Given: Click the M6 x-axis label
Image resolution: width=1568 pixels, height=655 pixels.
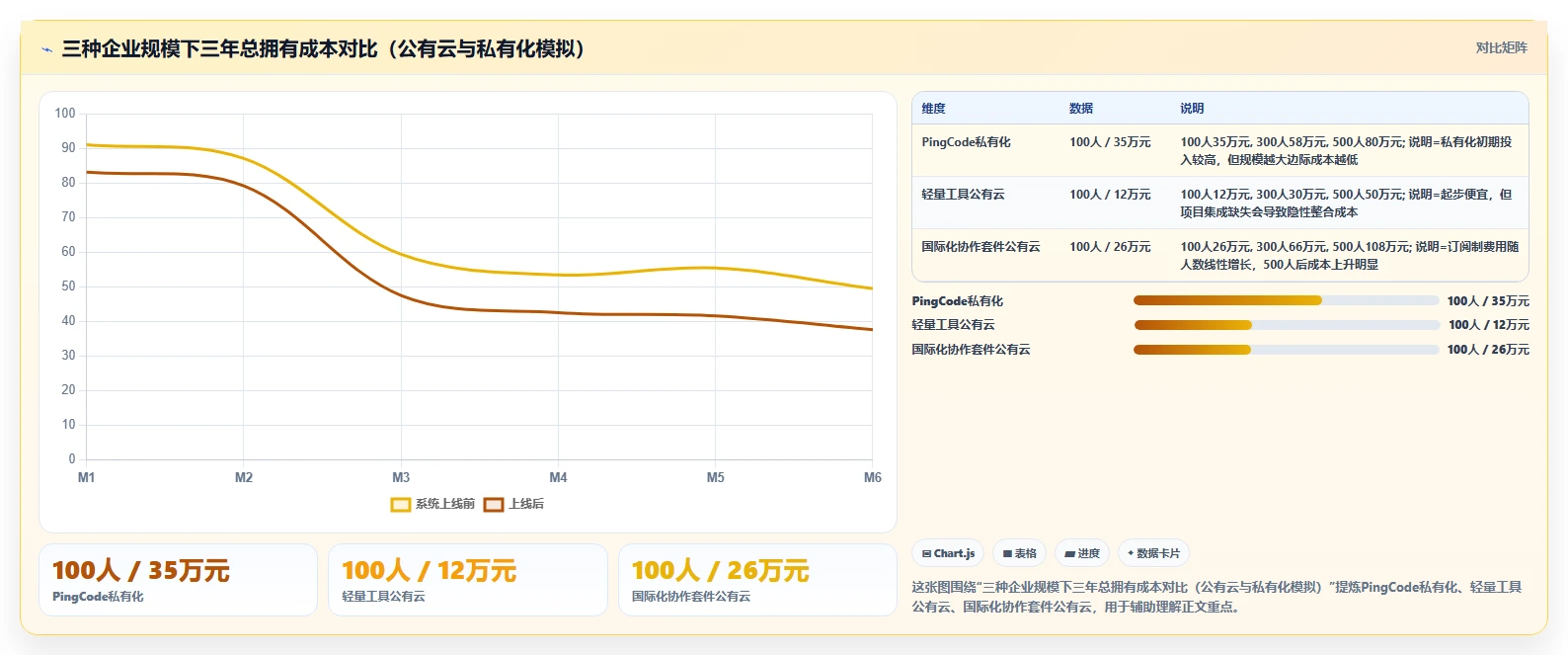Looking at the screenshot, I should 873,478.
